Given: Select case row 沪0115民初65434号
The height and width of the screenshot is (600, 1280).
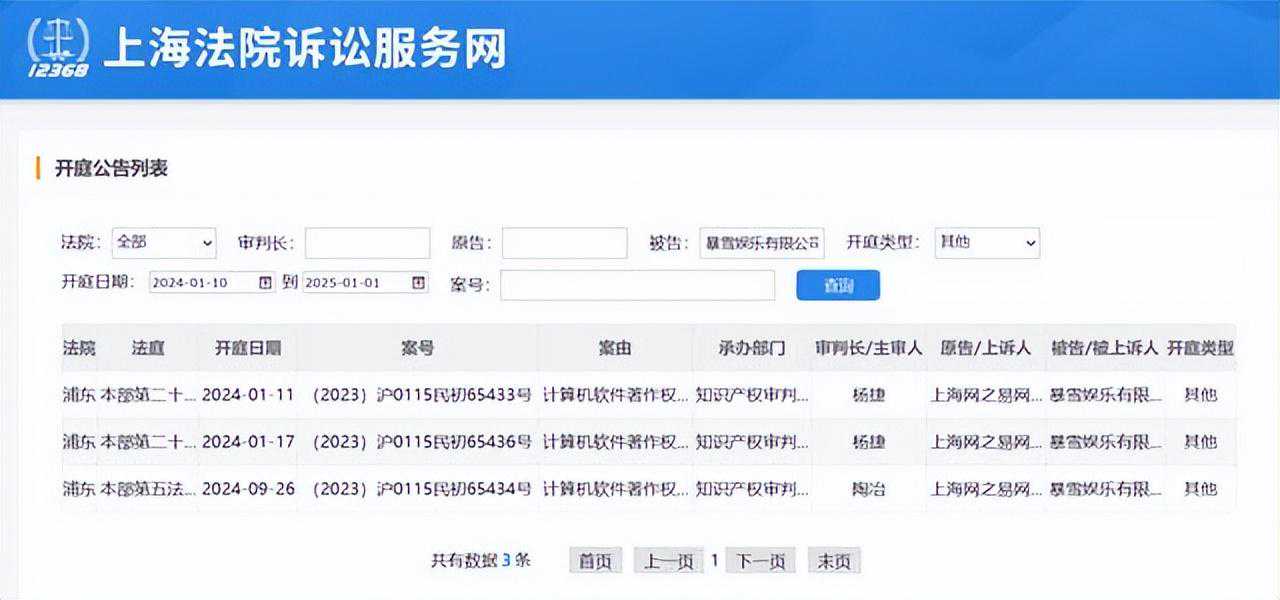Looking at the screenshot, I should click(421, 489).
